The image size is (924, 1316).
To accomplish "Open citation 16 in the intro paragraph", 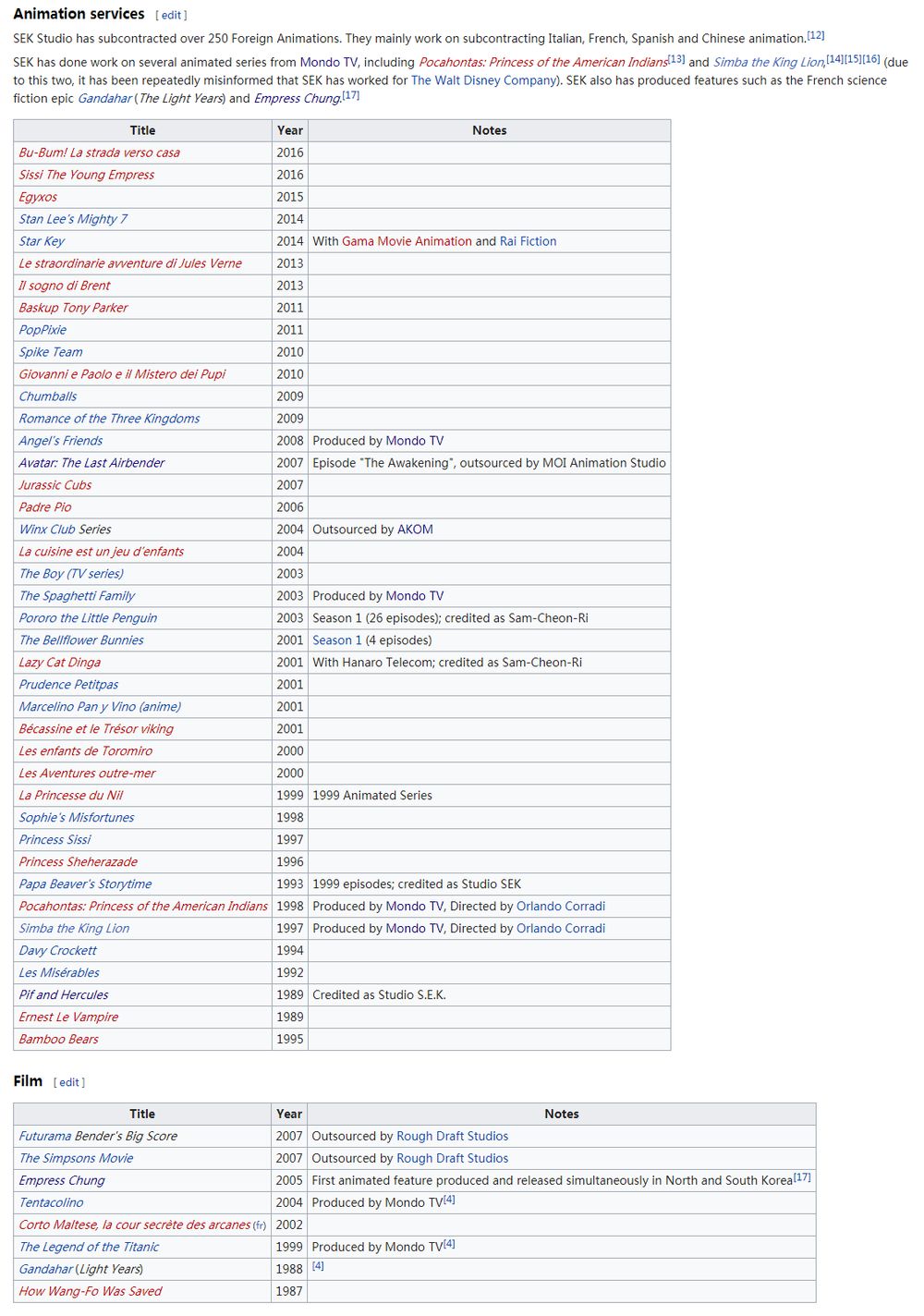I will 871,59.
